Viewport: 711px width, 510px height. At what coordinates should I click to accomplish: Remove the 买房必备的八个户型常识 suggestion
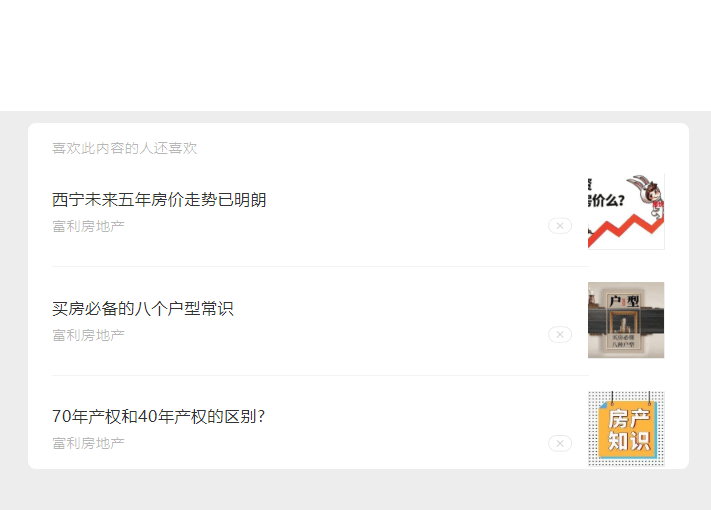560,335
